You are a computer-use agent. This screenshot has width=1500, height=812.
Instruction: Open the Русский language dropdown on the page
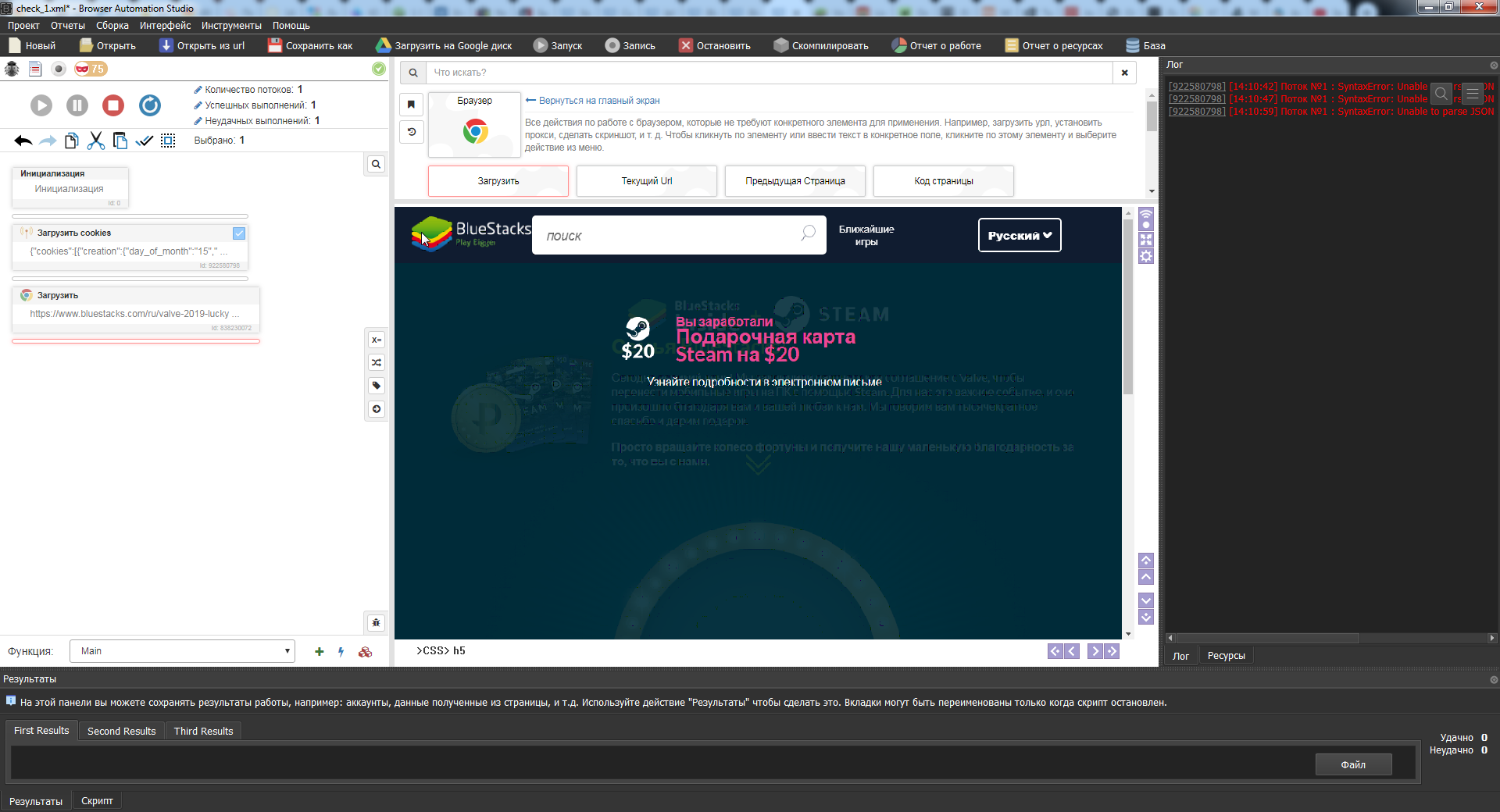point(1020,235)
